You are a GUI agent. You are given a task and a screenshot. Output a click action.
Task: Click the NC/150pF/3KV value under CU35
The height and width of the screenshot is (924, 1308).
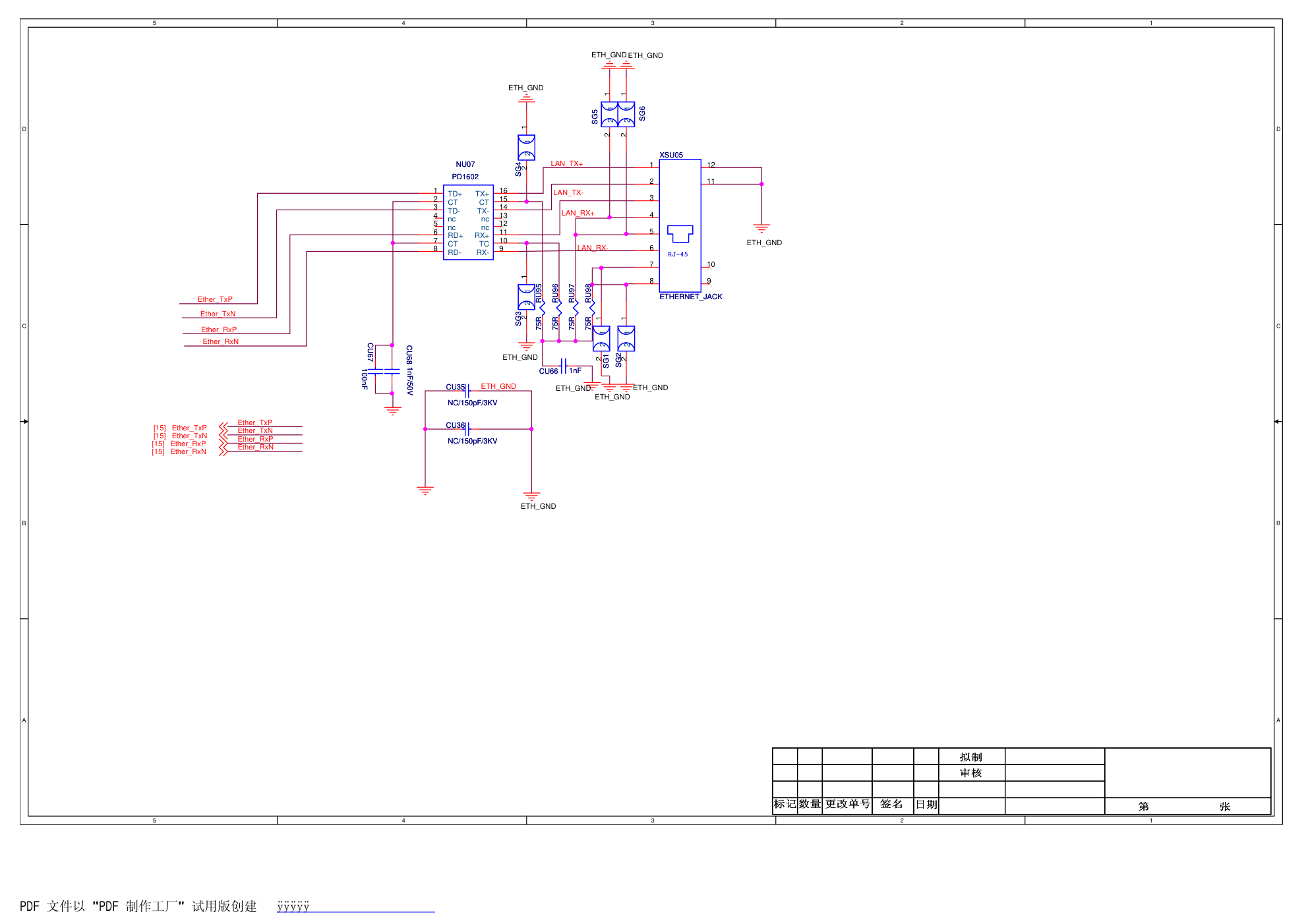[x=473, y=403]
